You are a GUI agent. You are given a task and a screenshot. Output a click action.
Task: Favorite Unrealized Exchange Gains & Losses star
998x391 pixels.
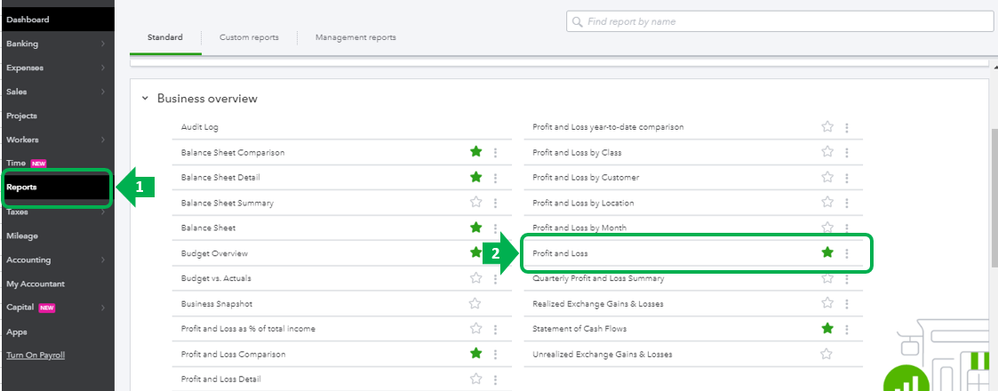click(x=826, y=353)
